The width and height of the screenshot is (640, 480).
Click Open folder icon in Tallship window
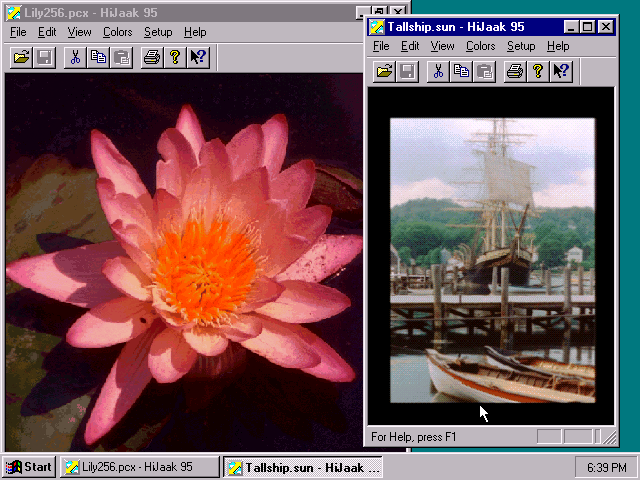tap(384, 71)
